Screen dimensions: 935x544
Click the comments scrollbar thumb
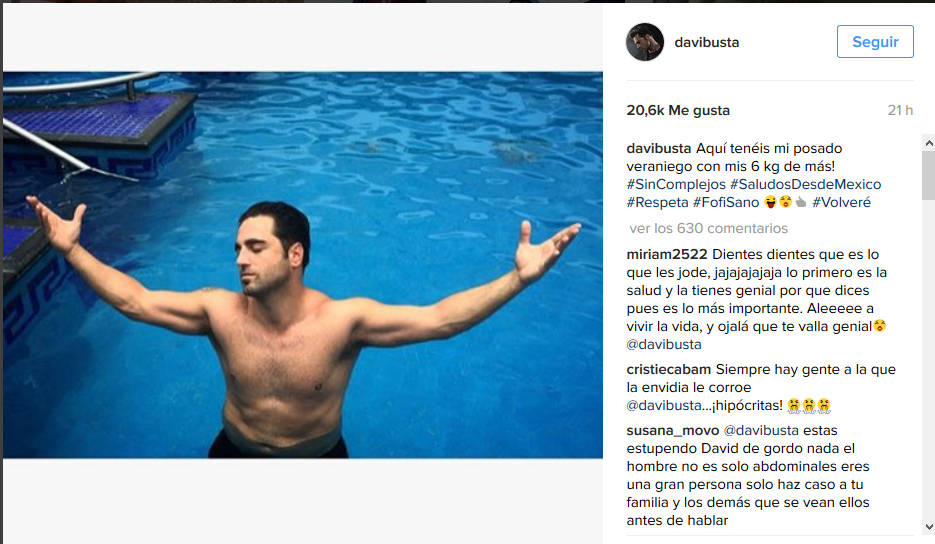[x=928, y=175]
